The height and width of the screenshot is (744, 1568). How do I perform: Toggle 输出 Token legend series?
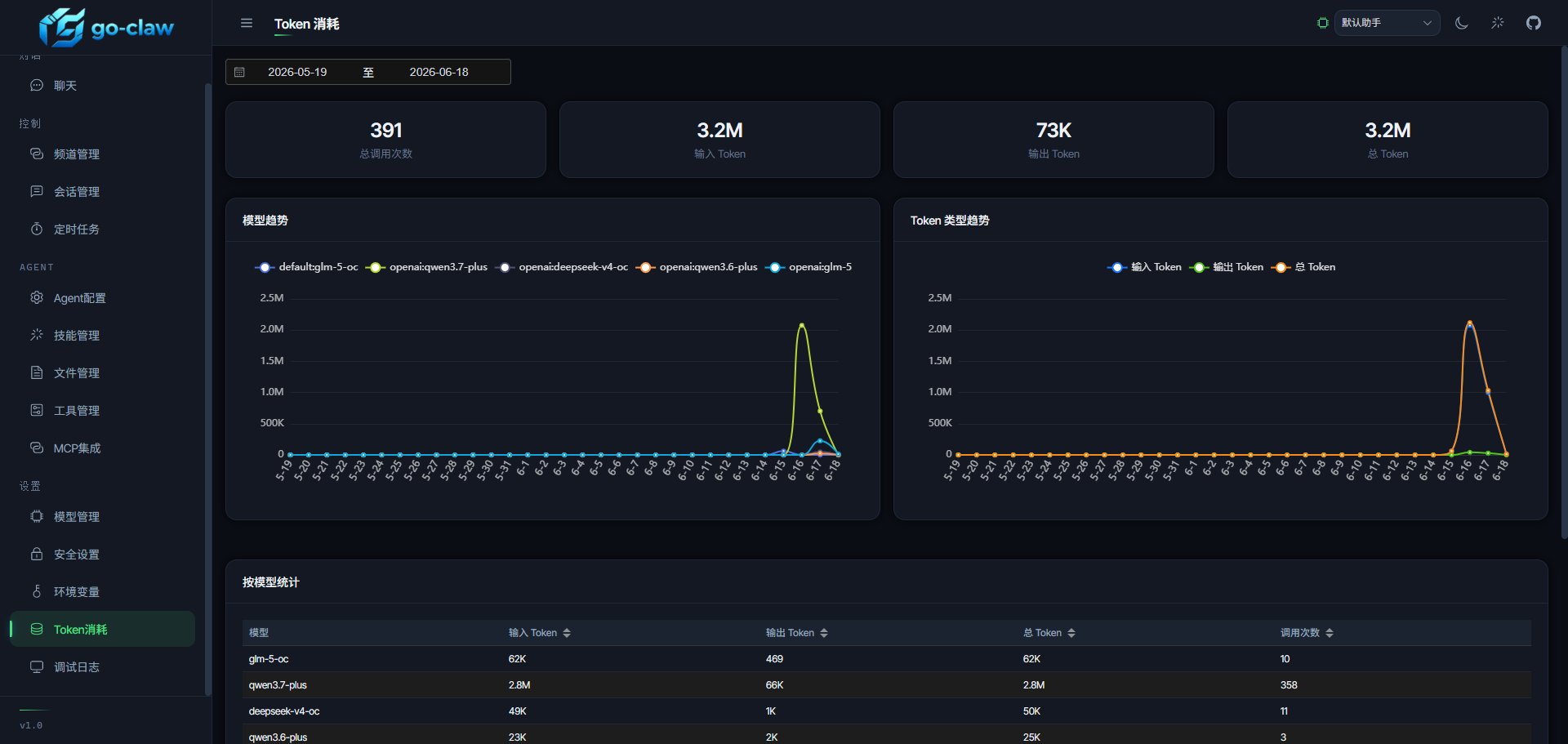[x=1227, y=267]
